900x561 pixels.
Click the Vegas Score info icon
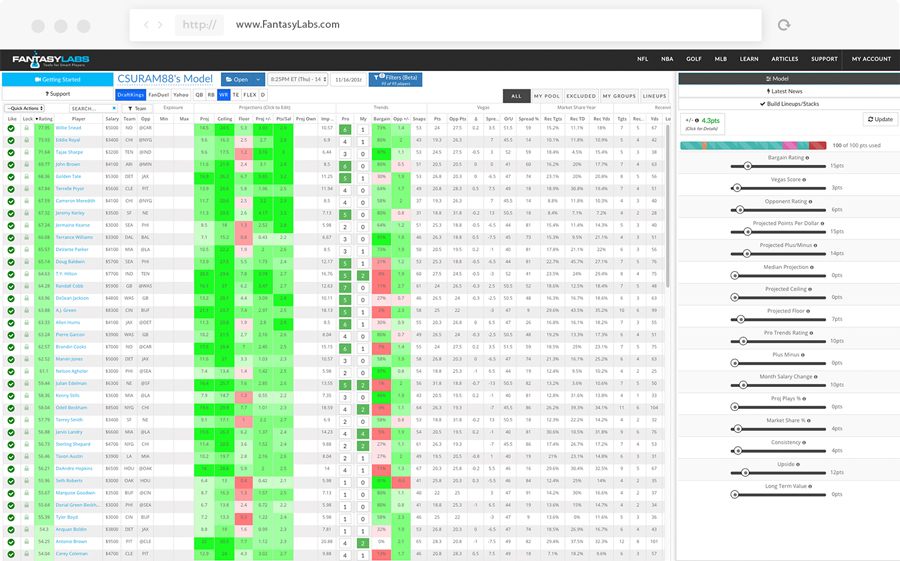coord(804,180)
